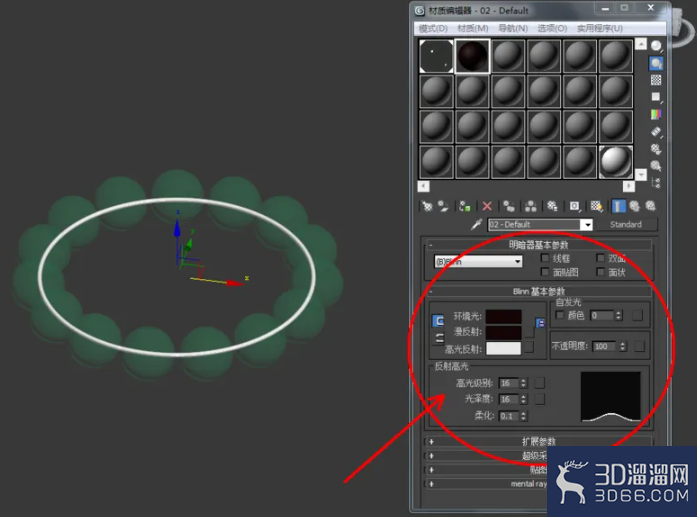The height and width of the screenshot is (517, 697).
Task: Click sample slots scroll right arrow
Action: (x=628, y=186)
